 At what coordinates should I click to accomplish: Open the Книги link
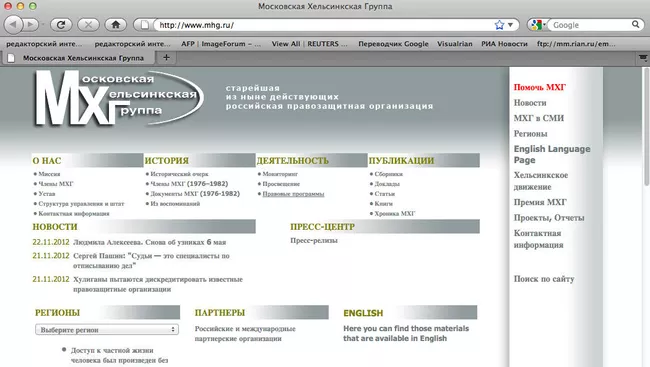(x=383, y=204)
